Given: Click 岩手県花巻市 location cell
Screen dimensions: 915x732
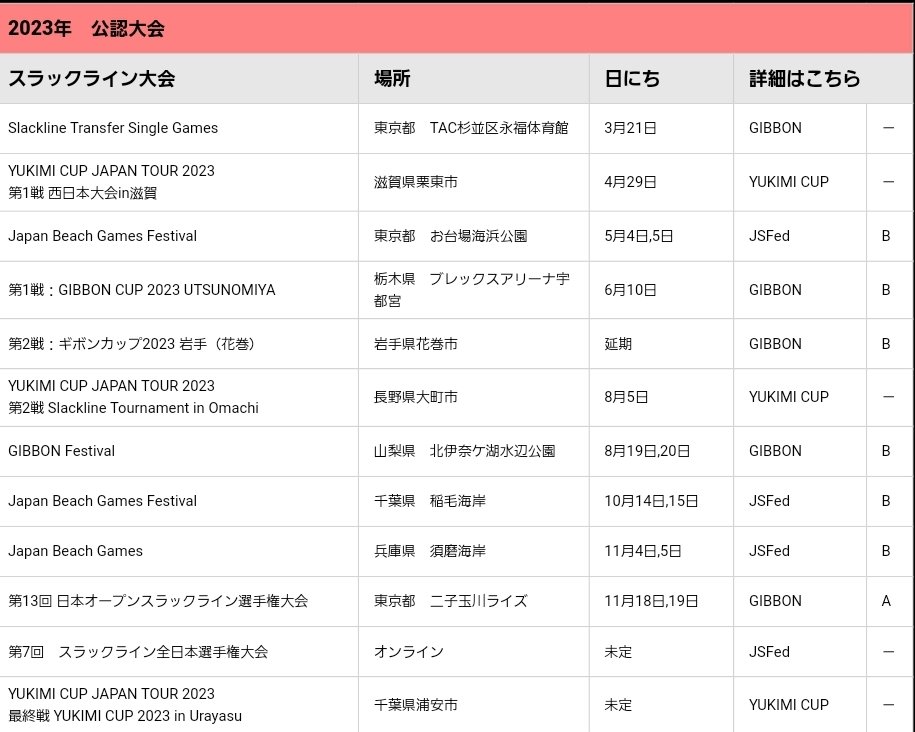Looking at the screenshot, I should 415,344.
